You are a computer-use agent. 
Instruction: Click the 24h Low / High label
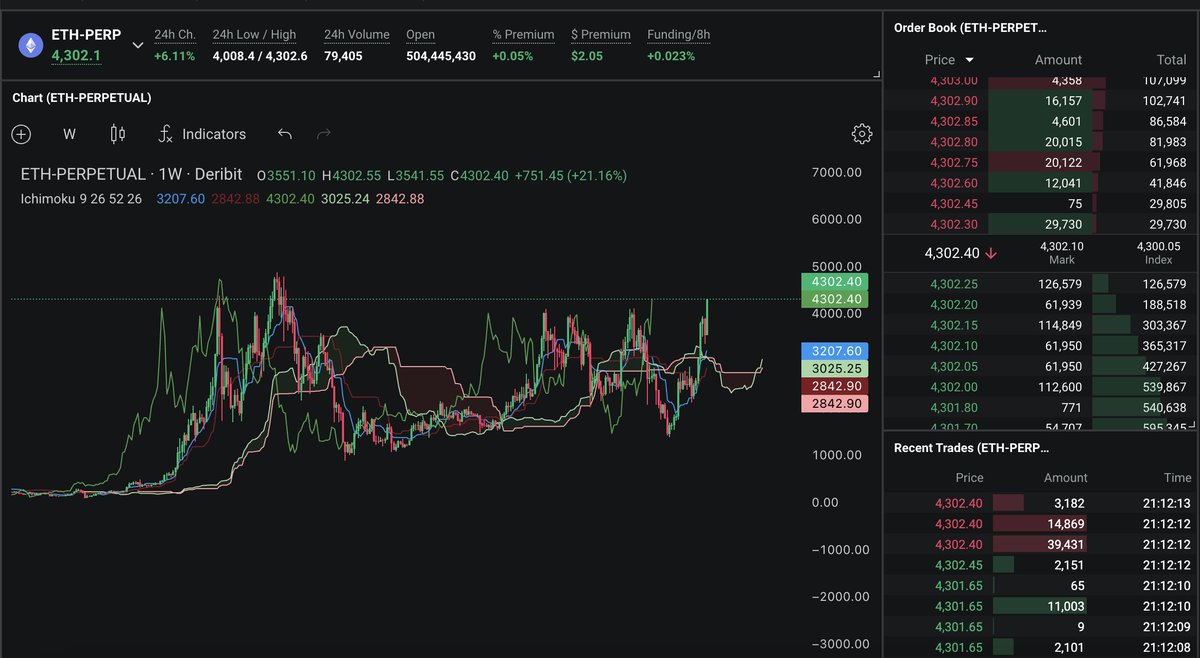point(255,35)
